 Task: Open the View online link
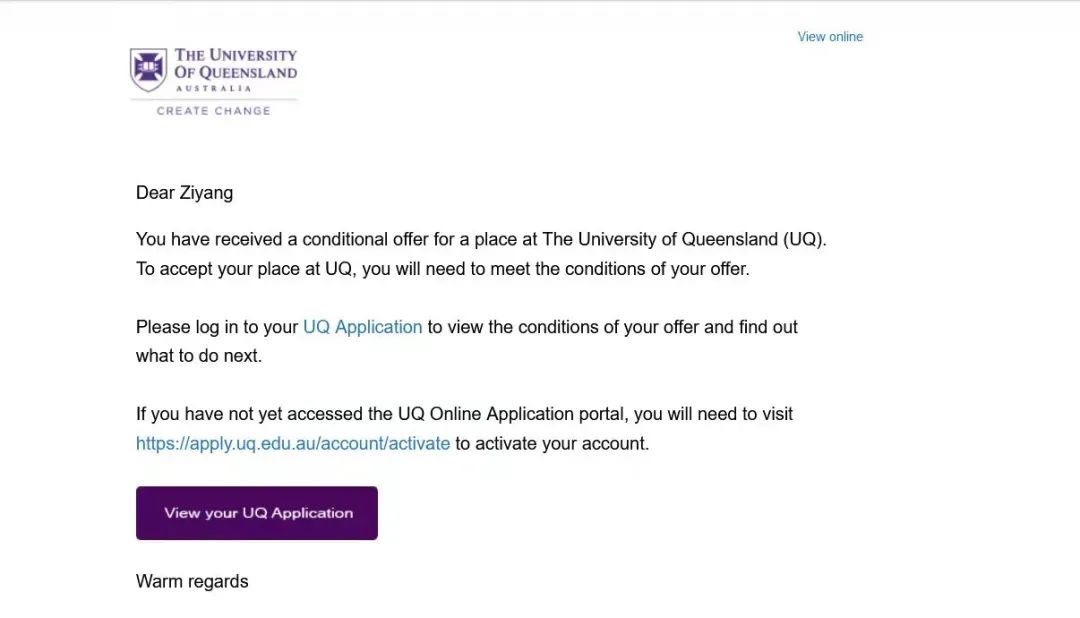(x=830, y=37)
